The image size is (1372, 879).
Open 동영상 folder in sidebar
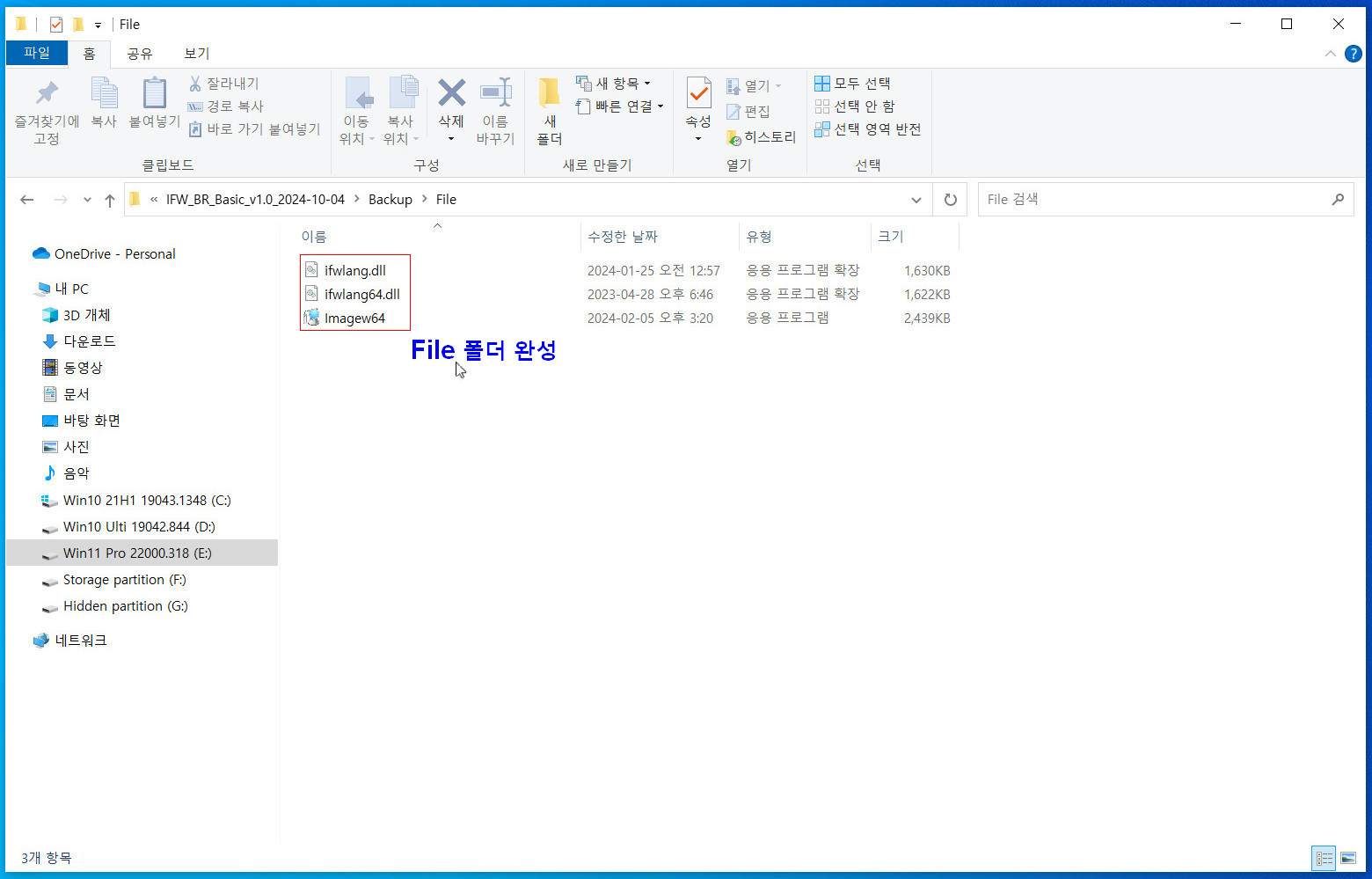click(x=83, y=368)
